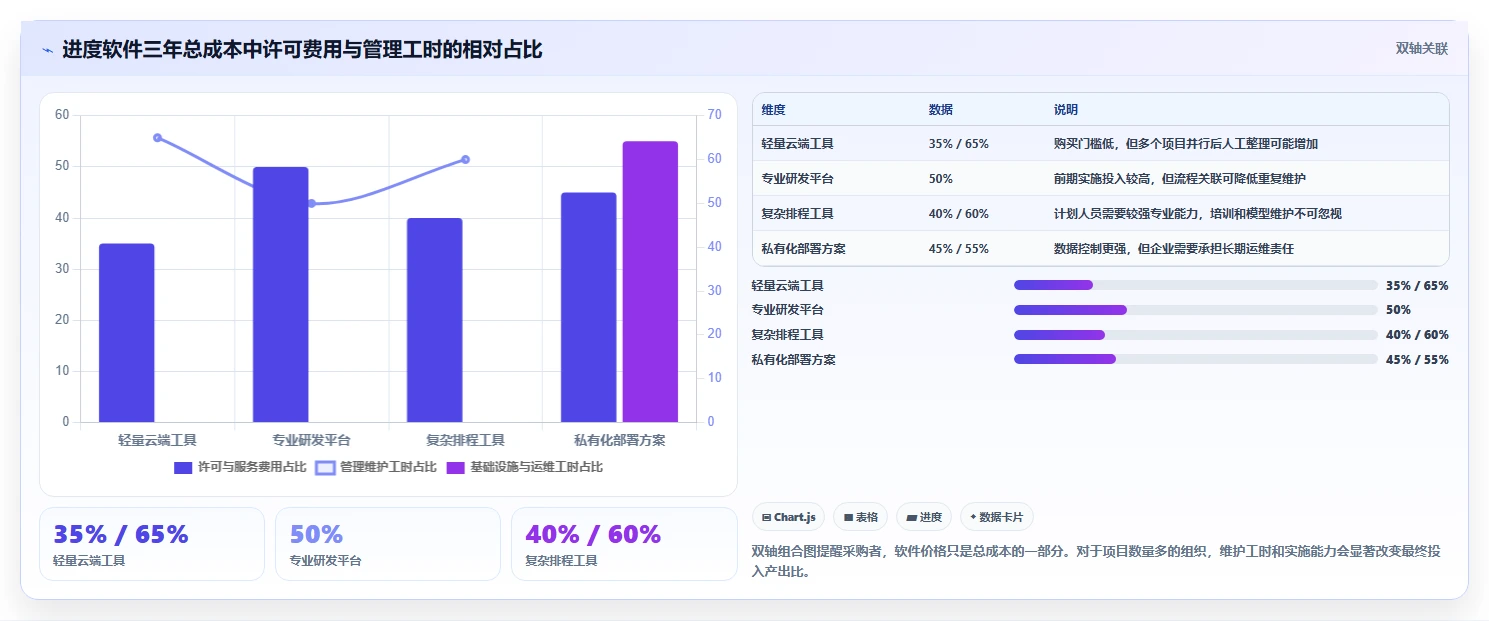Toggle the 基础设施与运维工时占比 legend entry

pyautogui.click(x=524, y=467)
